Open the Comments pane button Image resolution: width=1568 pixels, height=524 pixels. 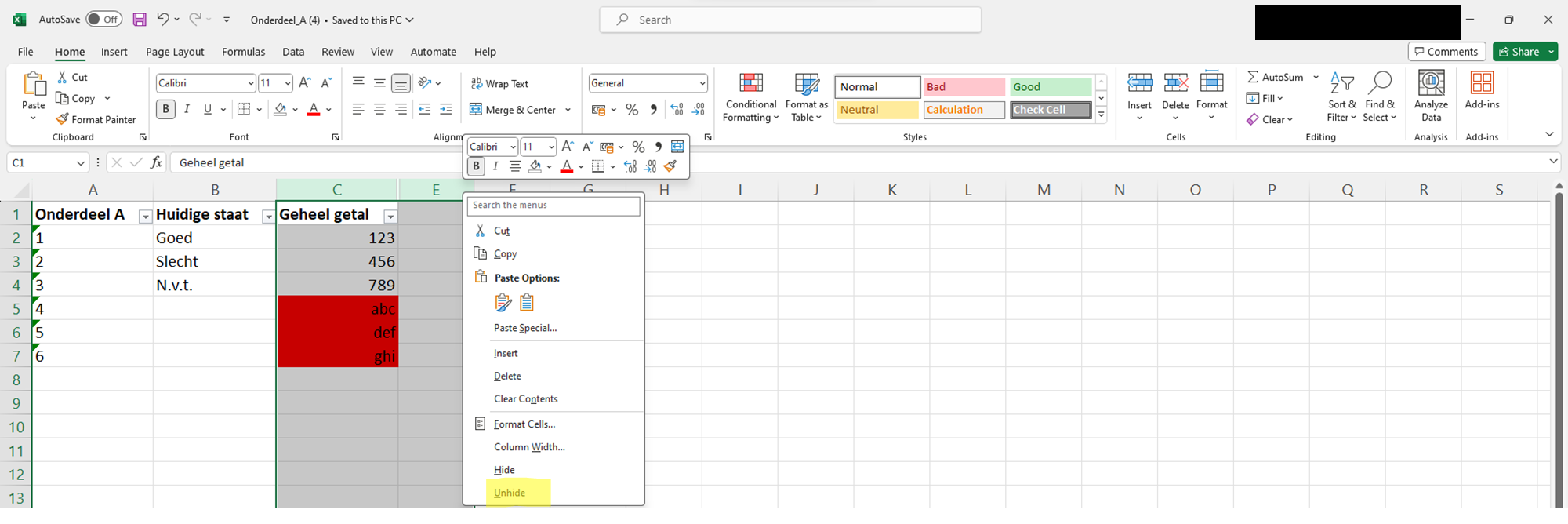[1446, 52]
